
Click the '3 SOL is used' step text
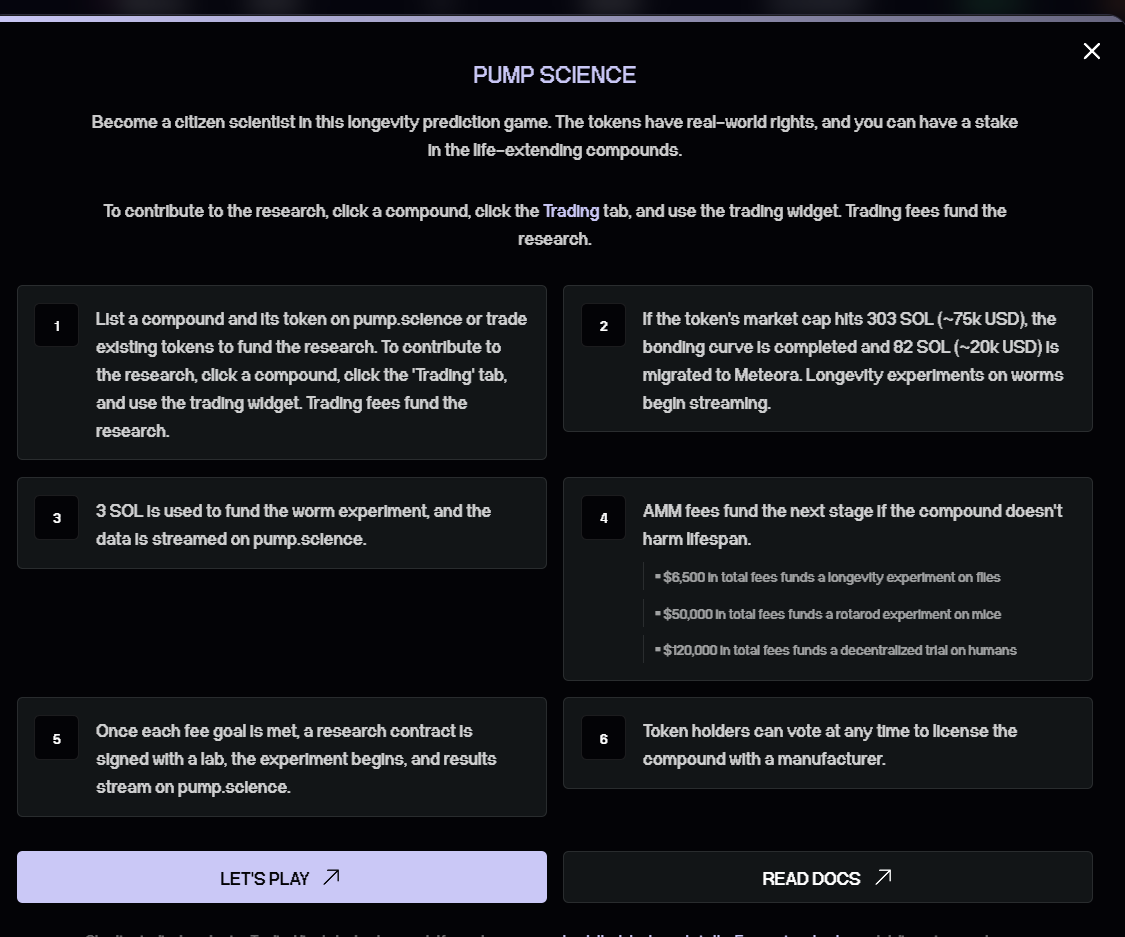(293, 525)
